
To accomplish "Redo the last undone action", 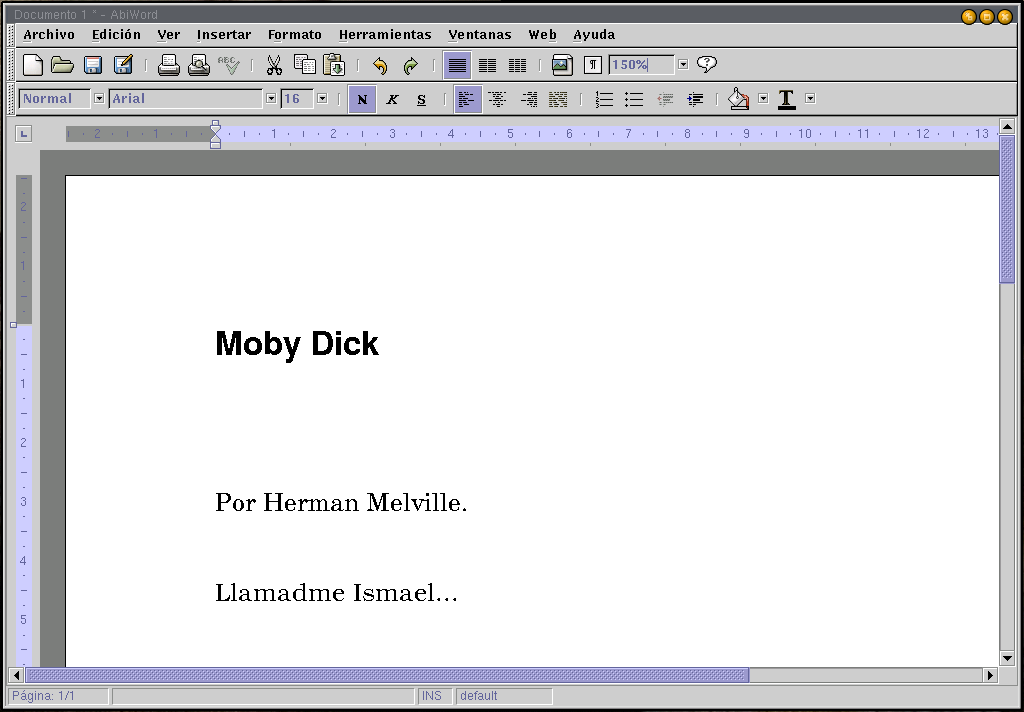I will click(410, 65).
